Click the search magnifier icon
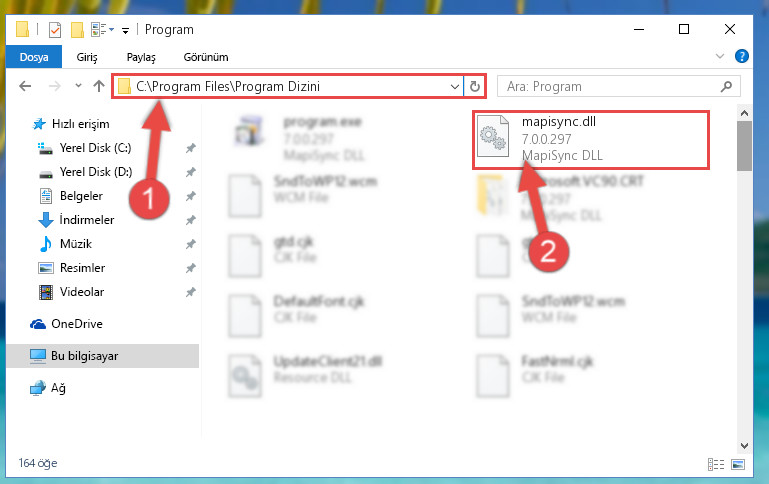Image resolution: width=769 pixels, height=484 pixels. [726, 86]
